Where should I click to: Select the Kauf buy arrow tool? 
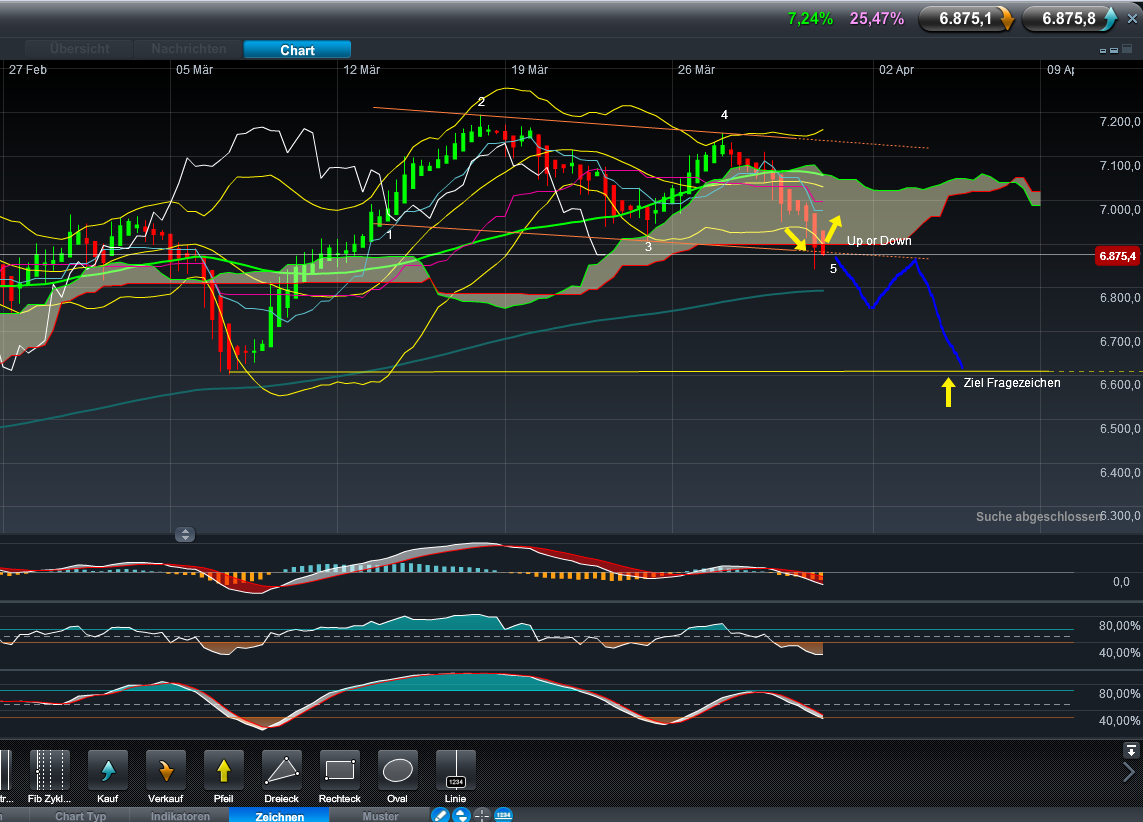[108, 770]
